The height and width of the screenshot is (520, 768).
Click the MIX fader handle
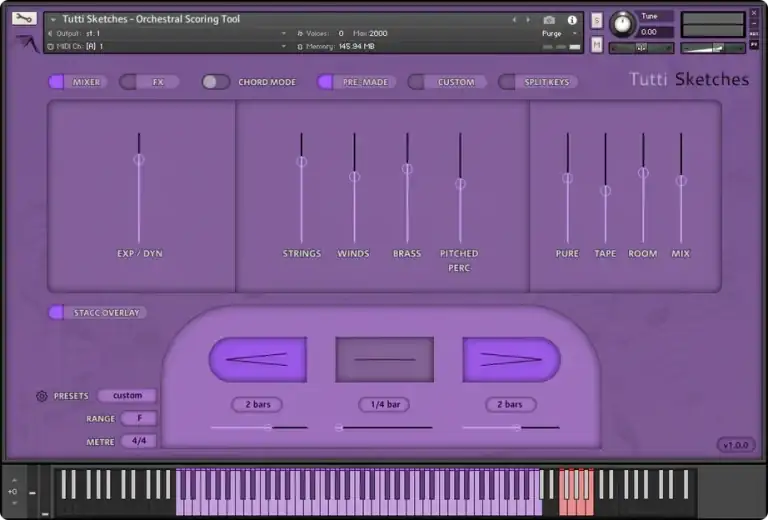pos(681,181)
